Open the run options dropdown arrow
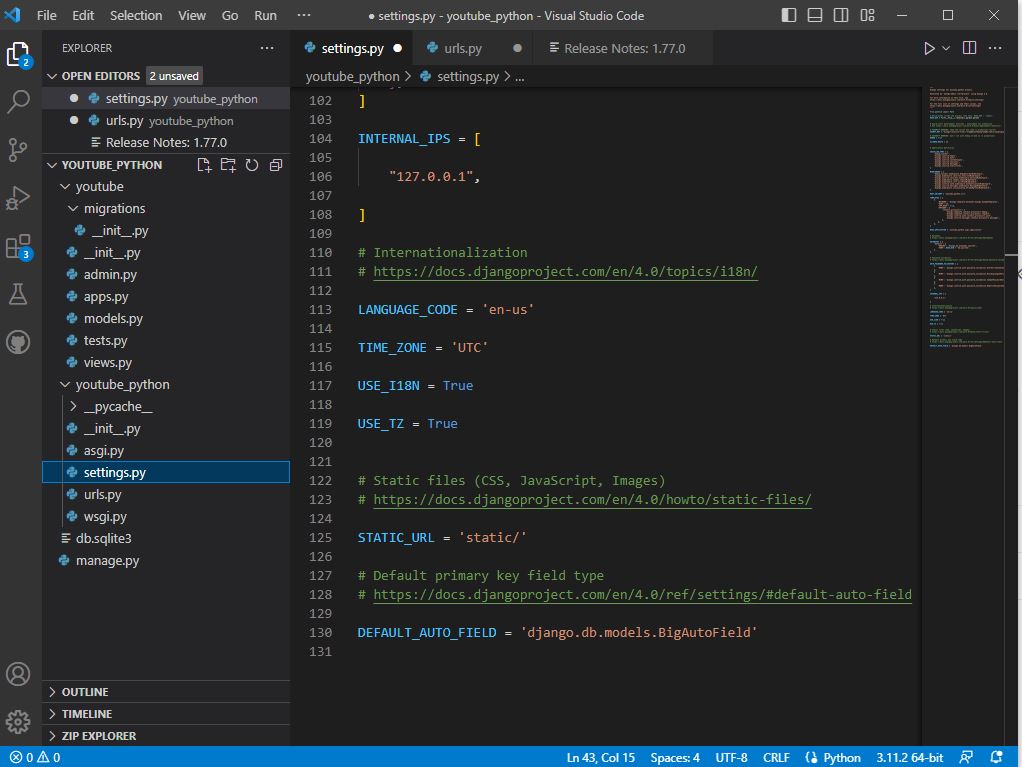This screenshot has height=767, width=1022. [x=946, y=48]
